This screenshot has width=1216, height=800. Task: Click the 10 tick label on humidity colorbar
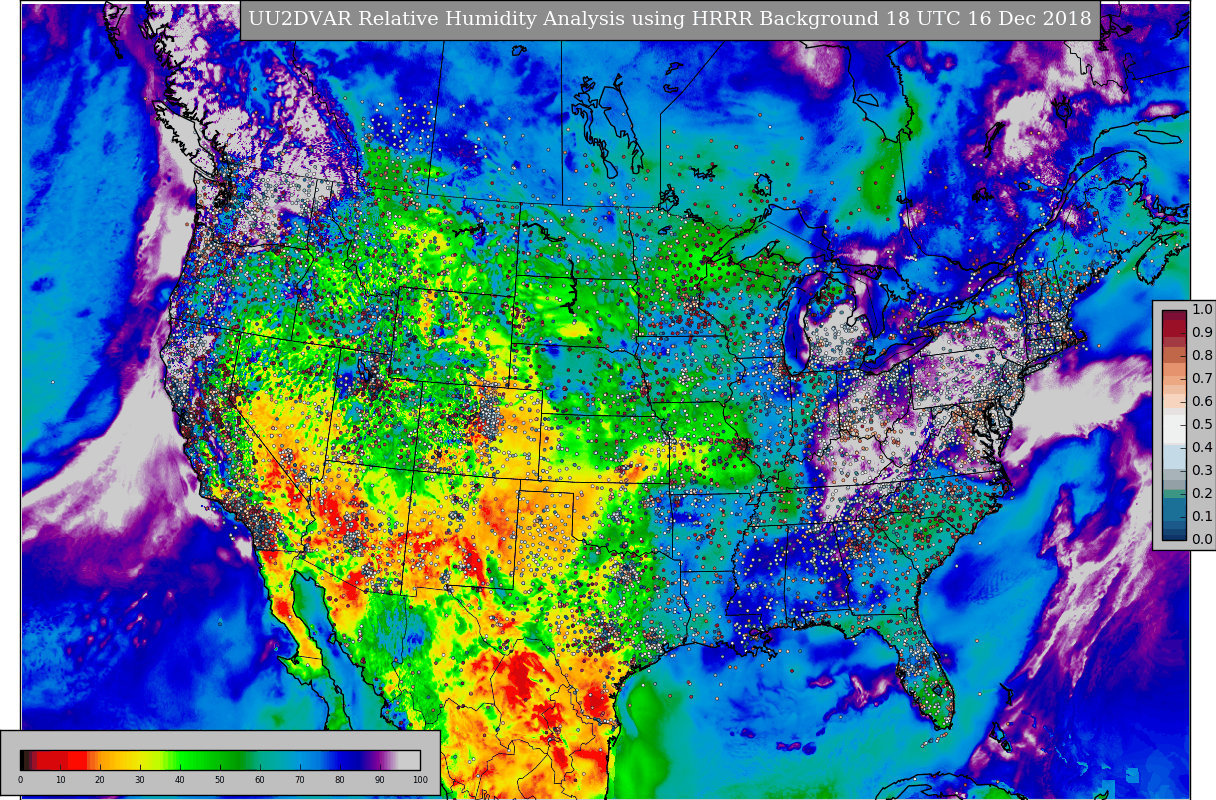60,780
